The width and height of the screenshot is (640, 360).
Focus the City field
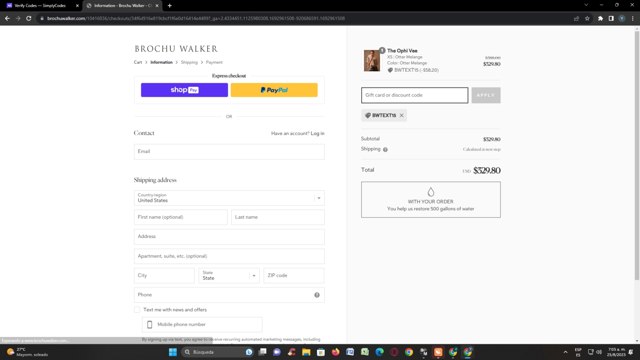coord(164,276)
